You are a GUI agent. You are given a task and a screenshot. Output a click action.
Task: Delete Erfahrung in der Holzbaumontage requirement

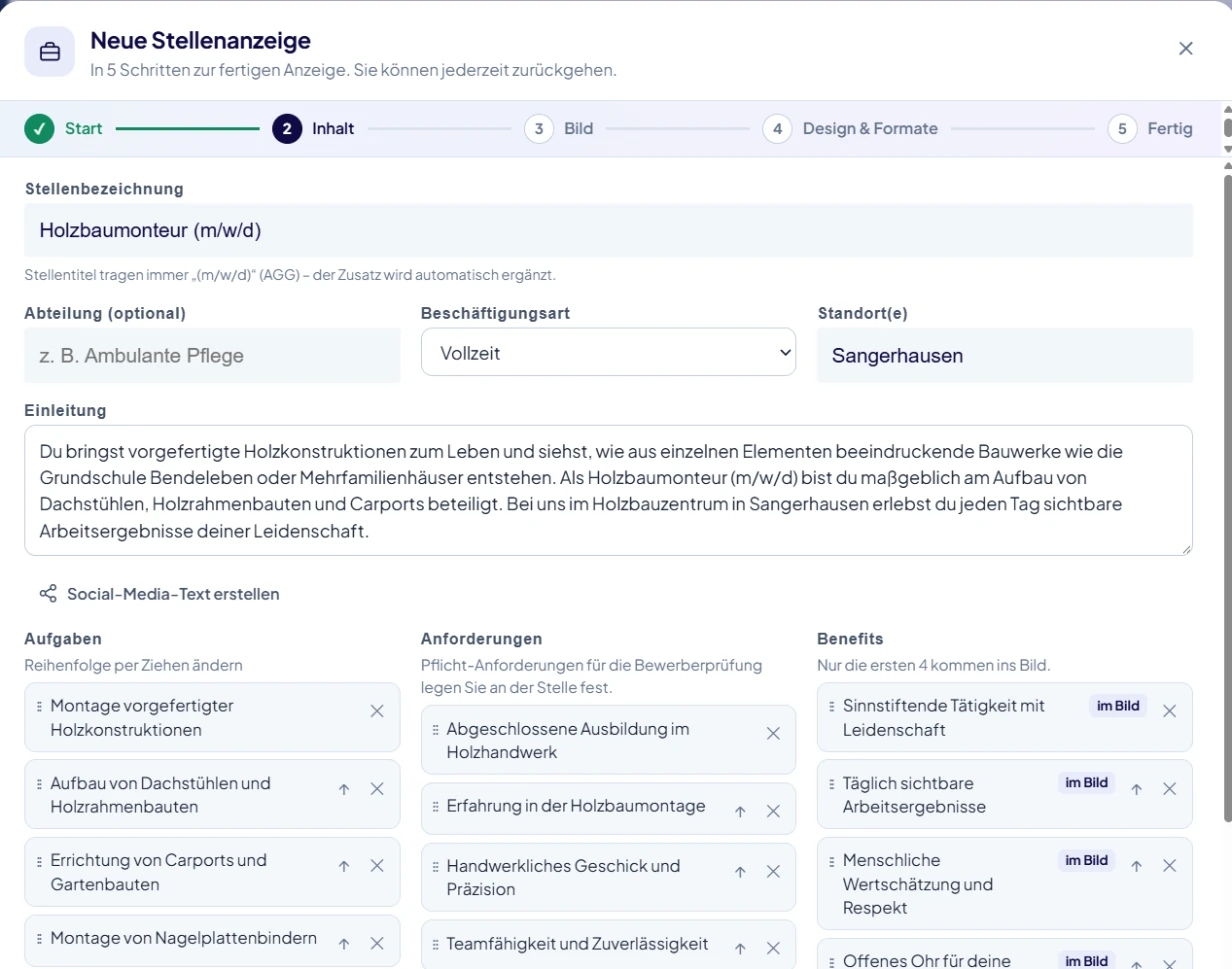773,812
